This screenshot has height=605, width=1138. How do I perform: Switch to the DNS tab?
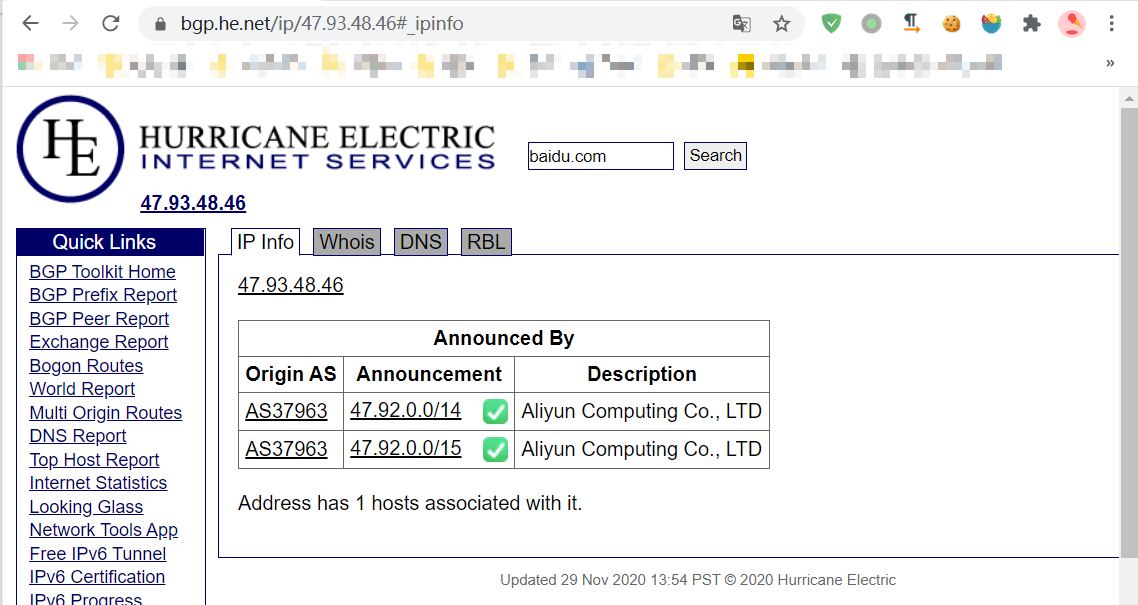tap(421, 242)
